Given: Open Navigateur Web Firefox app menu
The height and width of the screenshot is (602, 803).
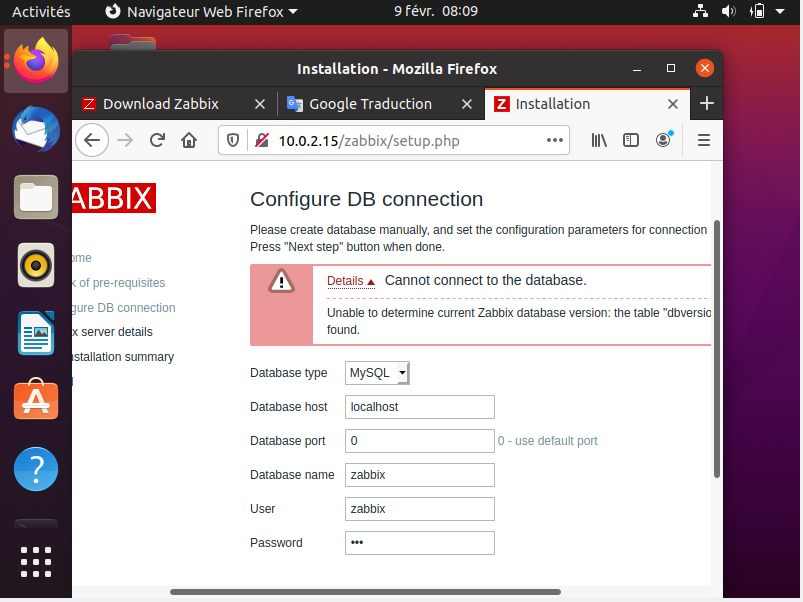Looking at the screenshot, I should 201,11.
